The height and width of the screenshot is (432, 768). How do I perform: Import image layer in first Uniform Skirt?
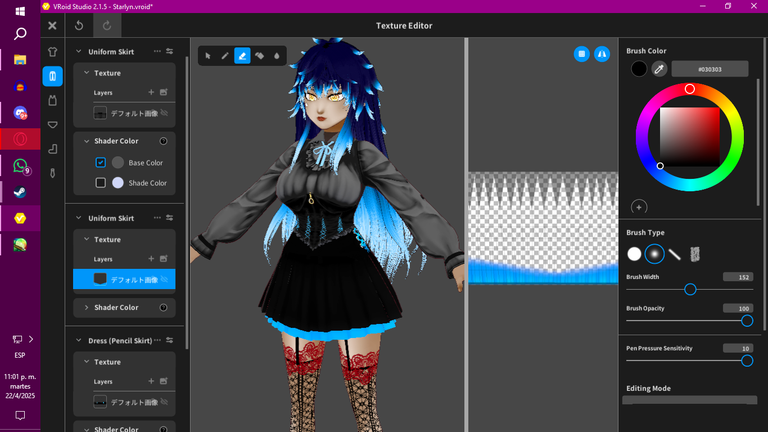tap(164, 92)
